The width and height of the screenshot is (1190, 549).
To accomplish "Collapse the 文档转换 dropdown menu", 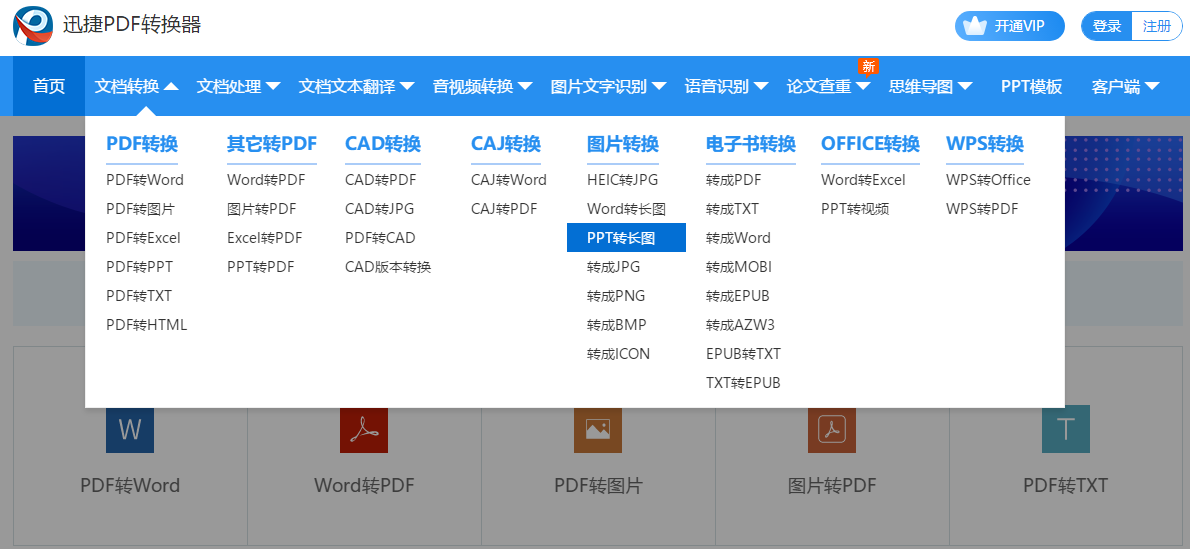I will [137, 87].
